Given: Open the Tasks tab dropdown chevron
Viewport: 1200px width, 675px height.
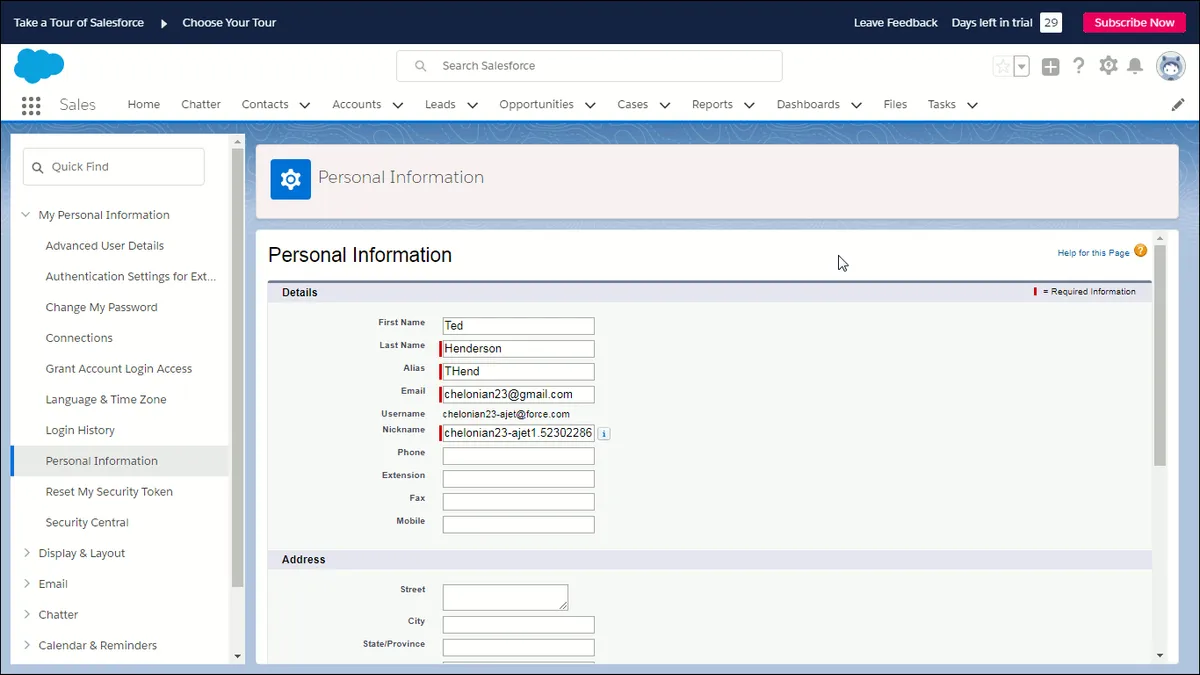Looking at the screenshot, I should point(972,105).
